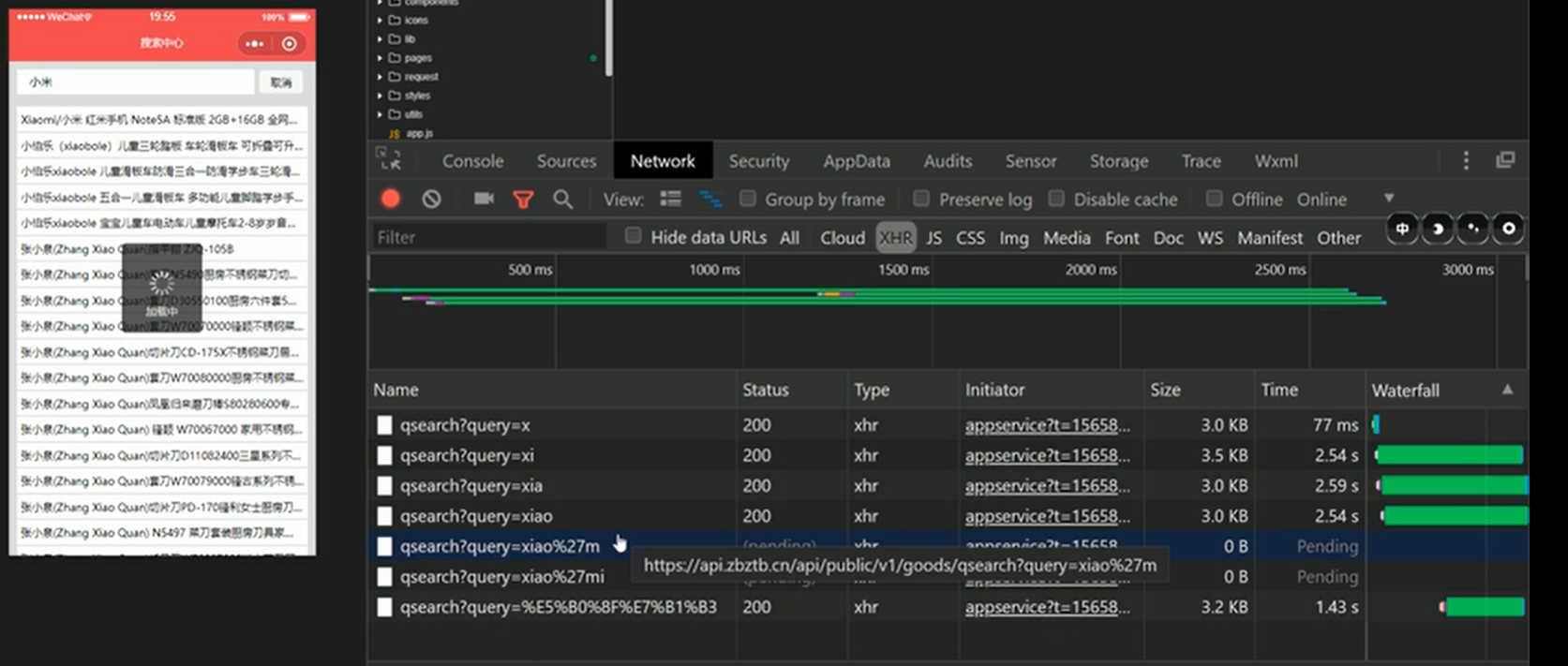
Task: Expand the pages folder
Action: pos(380,58)
